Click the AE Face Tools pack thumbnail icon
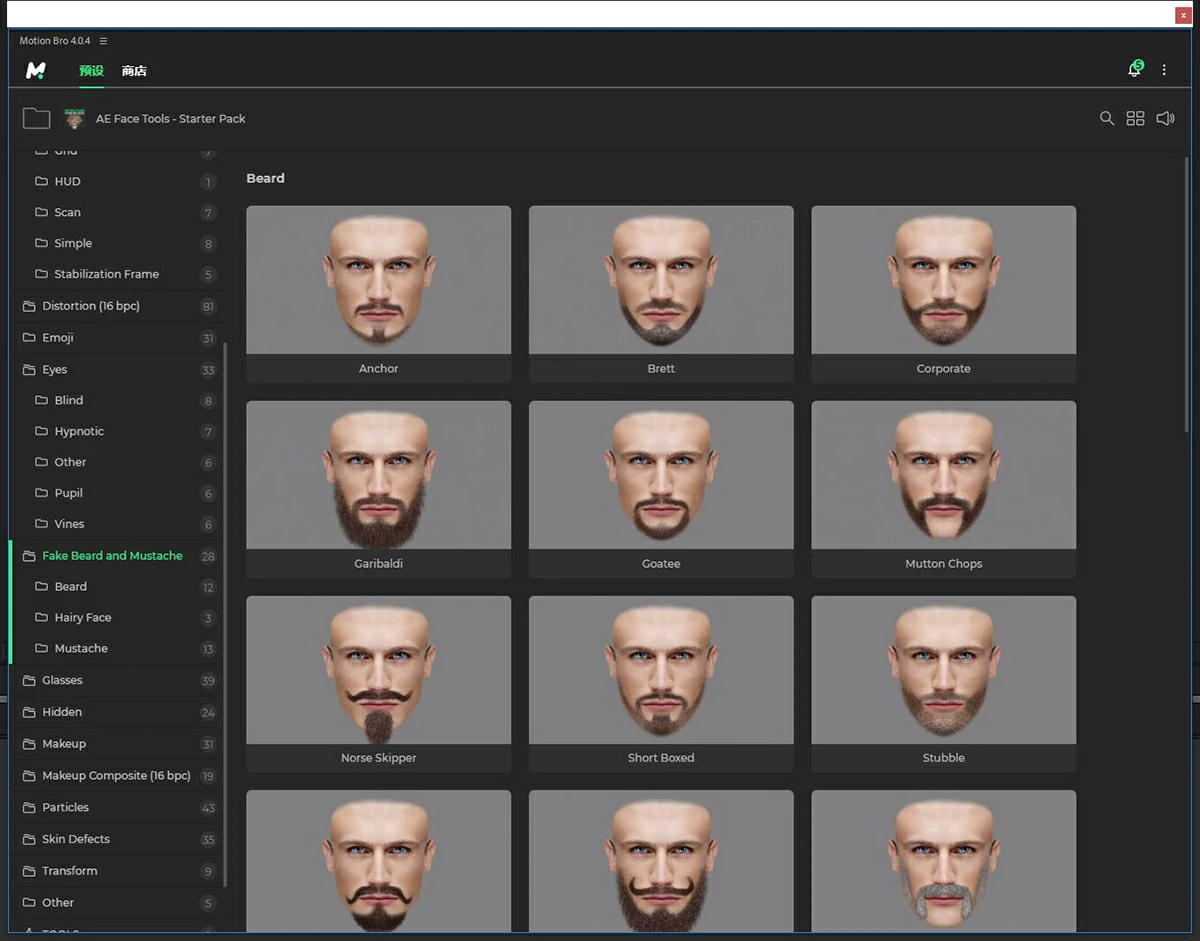Screen dimensions: 1200x941 (x=75, y=118)
